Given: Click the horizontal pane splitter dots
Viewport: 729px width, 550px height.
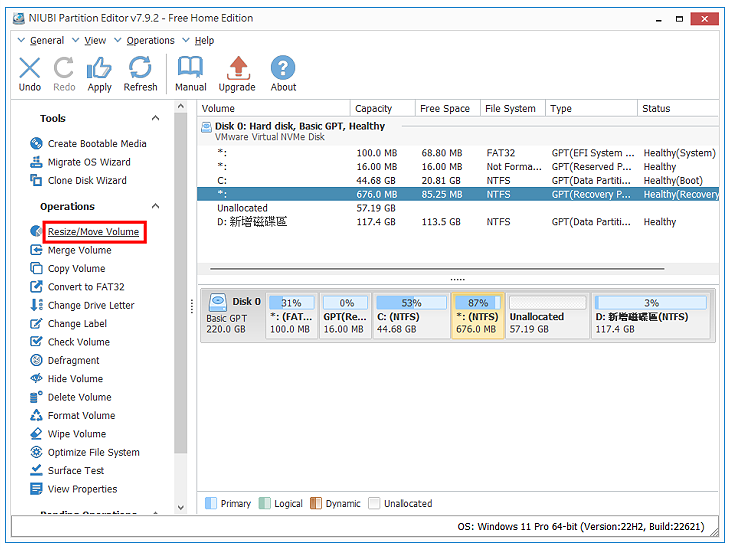Looking at the screenshot, I should click(x=457, y=279).
